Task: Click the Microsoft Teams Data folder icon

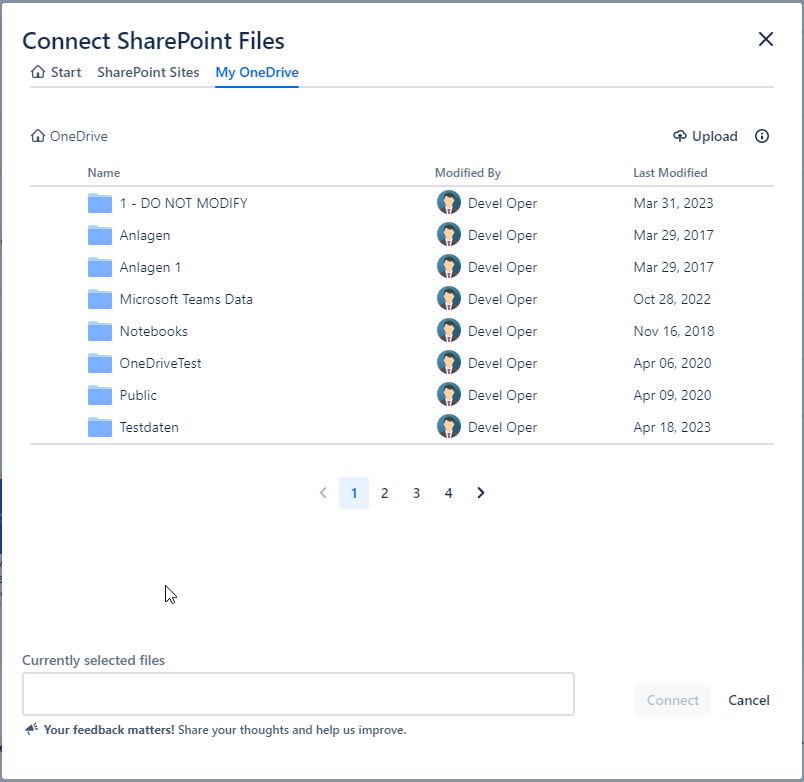Action: click(99, 300)
